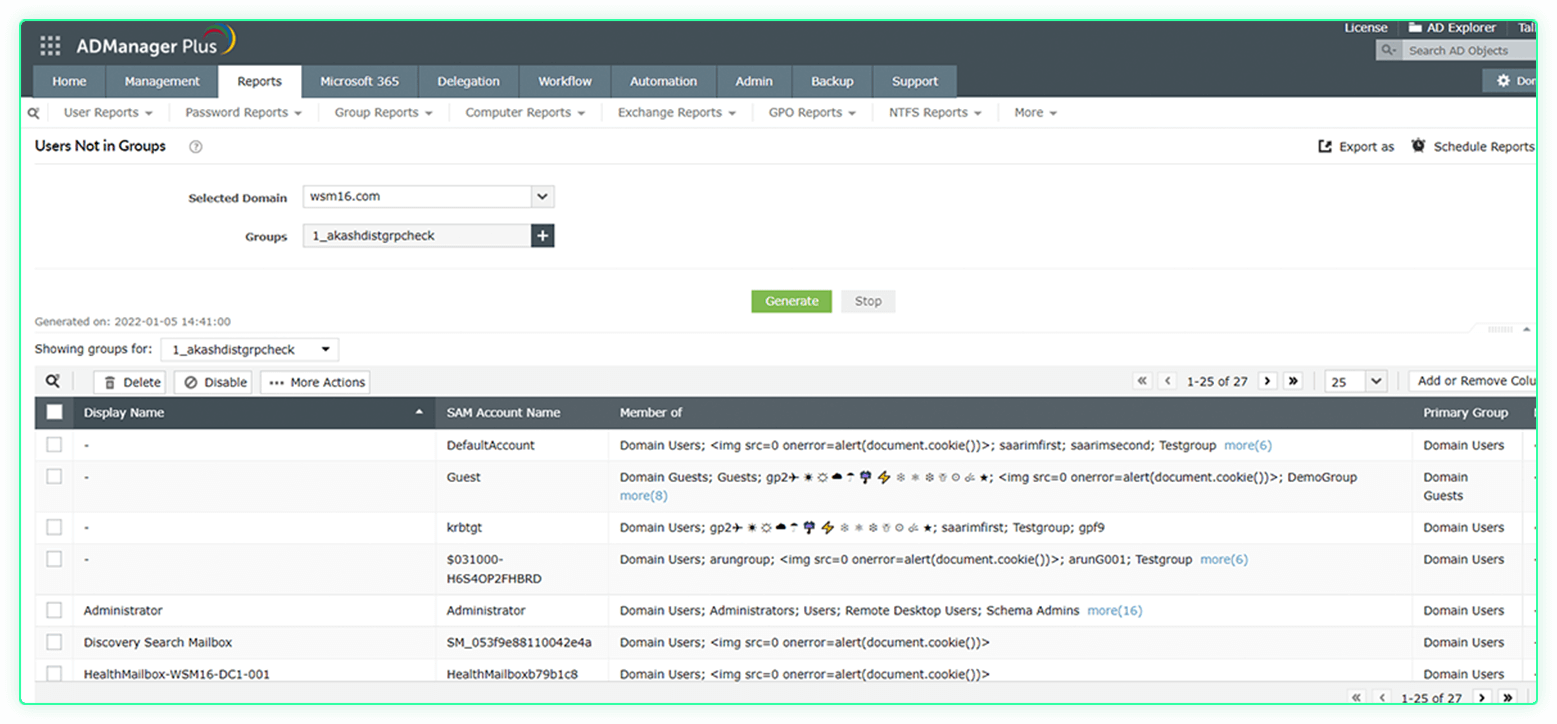Go to previous page in bottom pagination

coord(1382,698)
